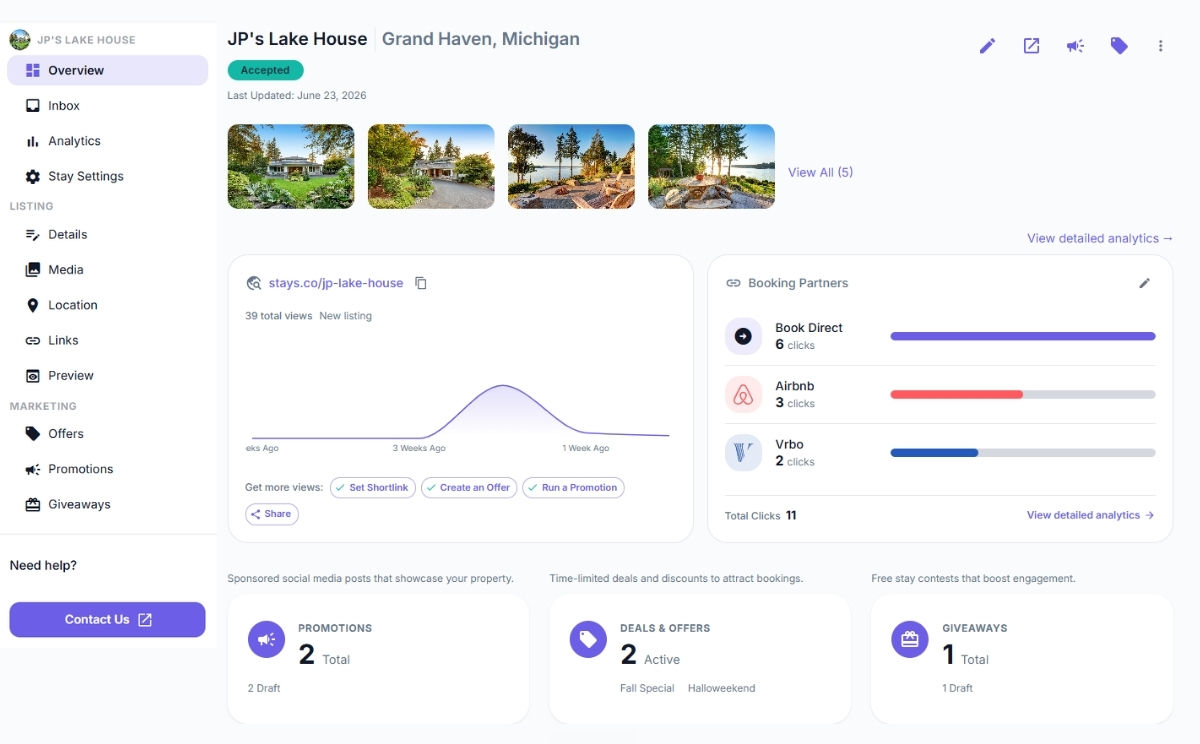Screen dimensions: 1200x744
Task: Click the Airbnb clicks progress bar
Action: click(1023, 394)
